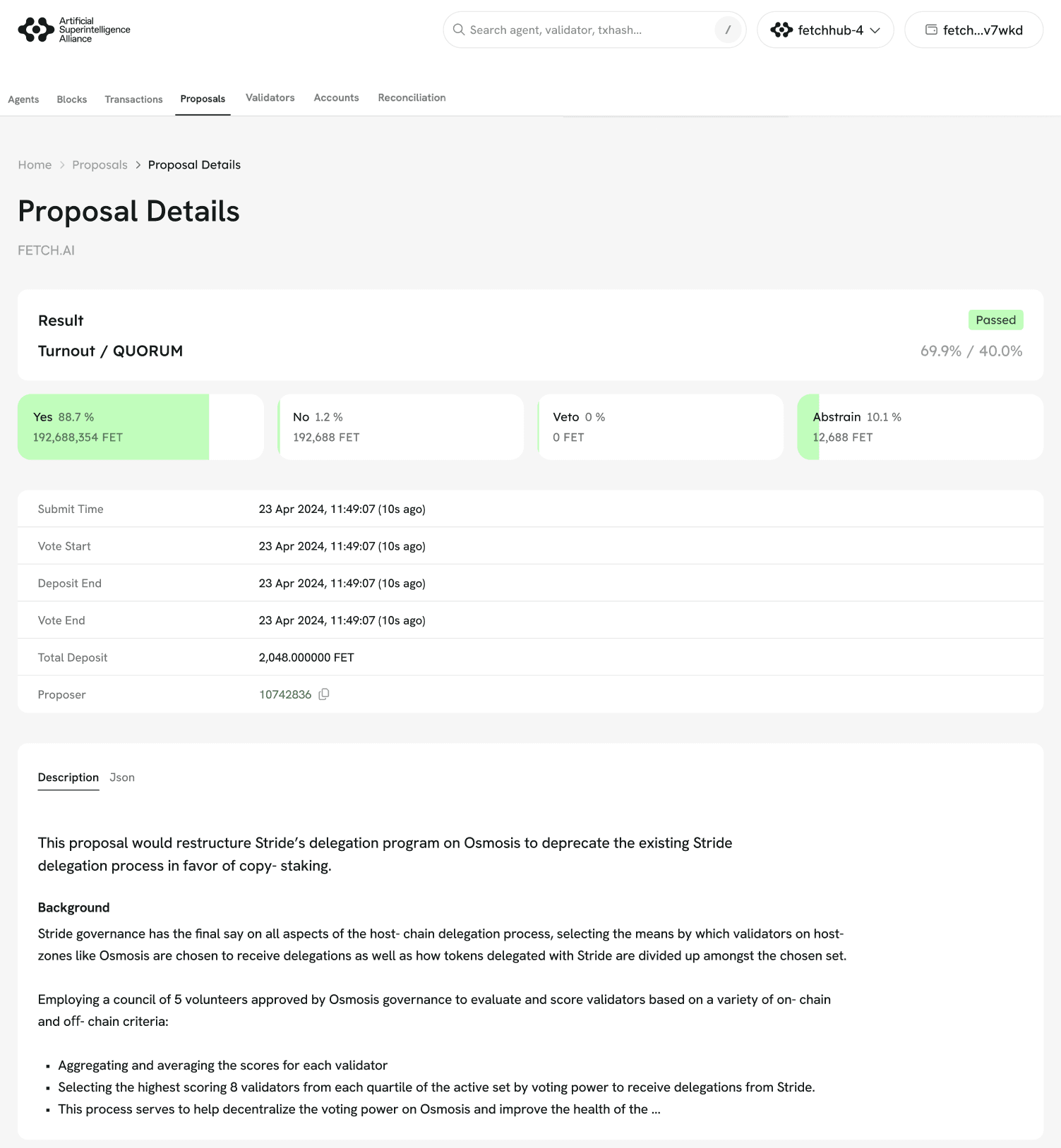Copy the proposer address 10742836
1061x1148 pixels.
pyautogui.click(x=324, y=694)
